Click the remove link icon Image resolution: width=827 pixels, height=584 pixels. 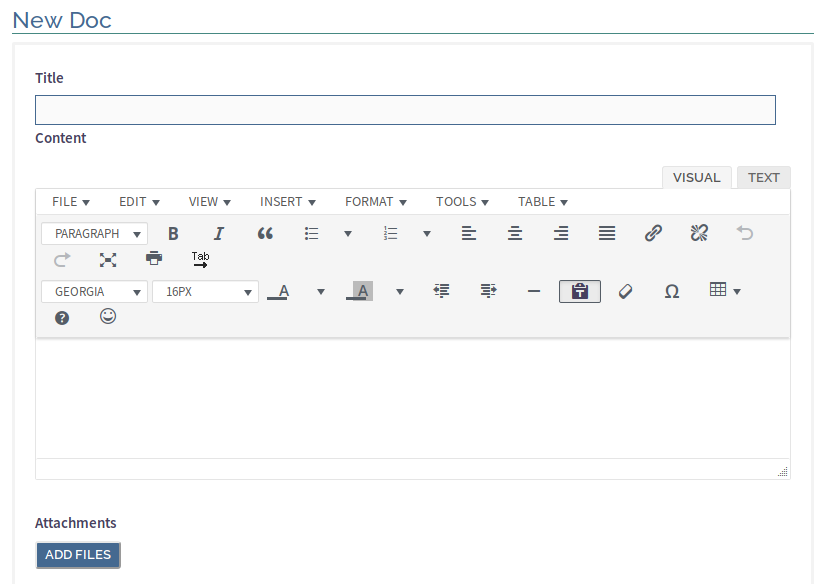[699, 233]
